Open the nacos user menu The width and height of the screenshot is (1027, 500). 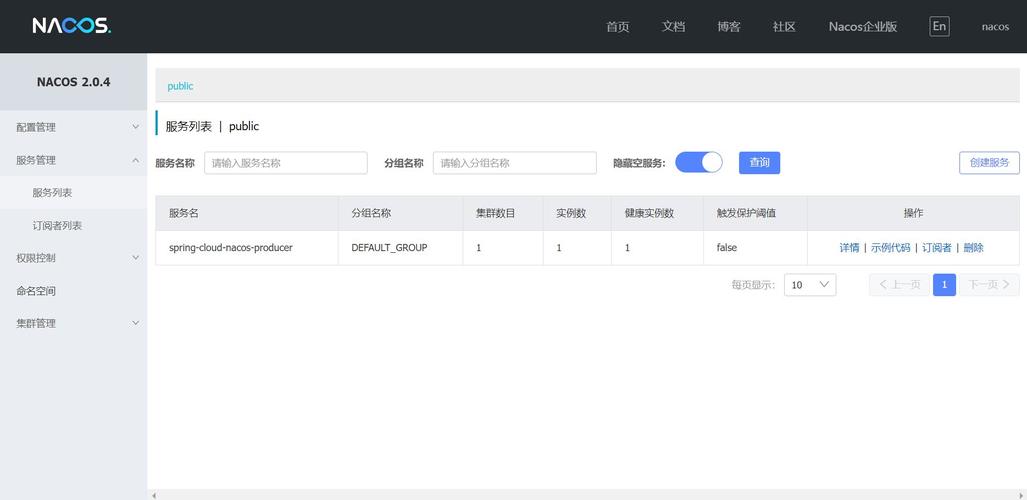(995, 27)
